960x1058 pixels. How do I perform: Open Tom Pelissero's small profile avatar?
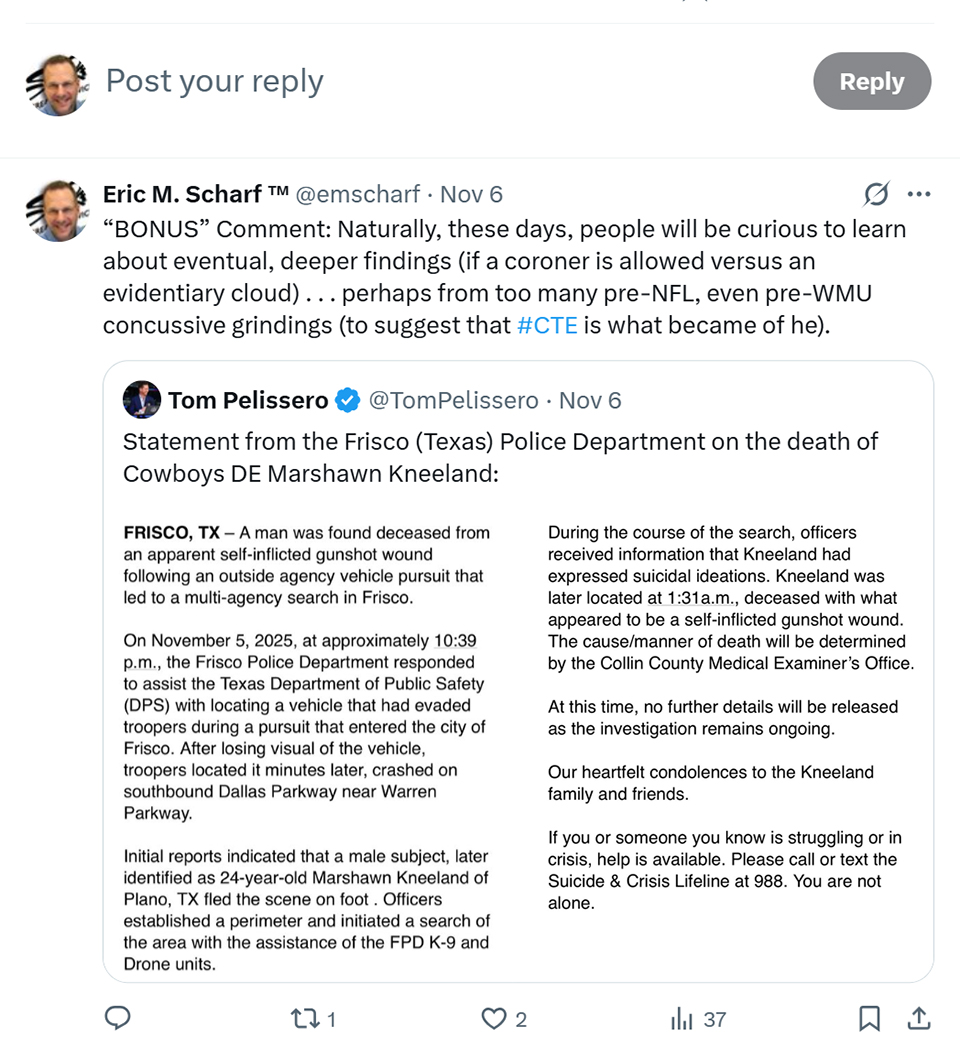[142, 401]
